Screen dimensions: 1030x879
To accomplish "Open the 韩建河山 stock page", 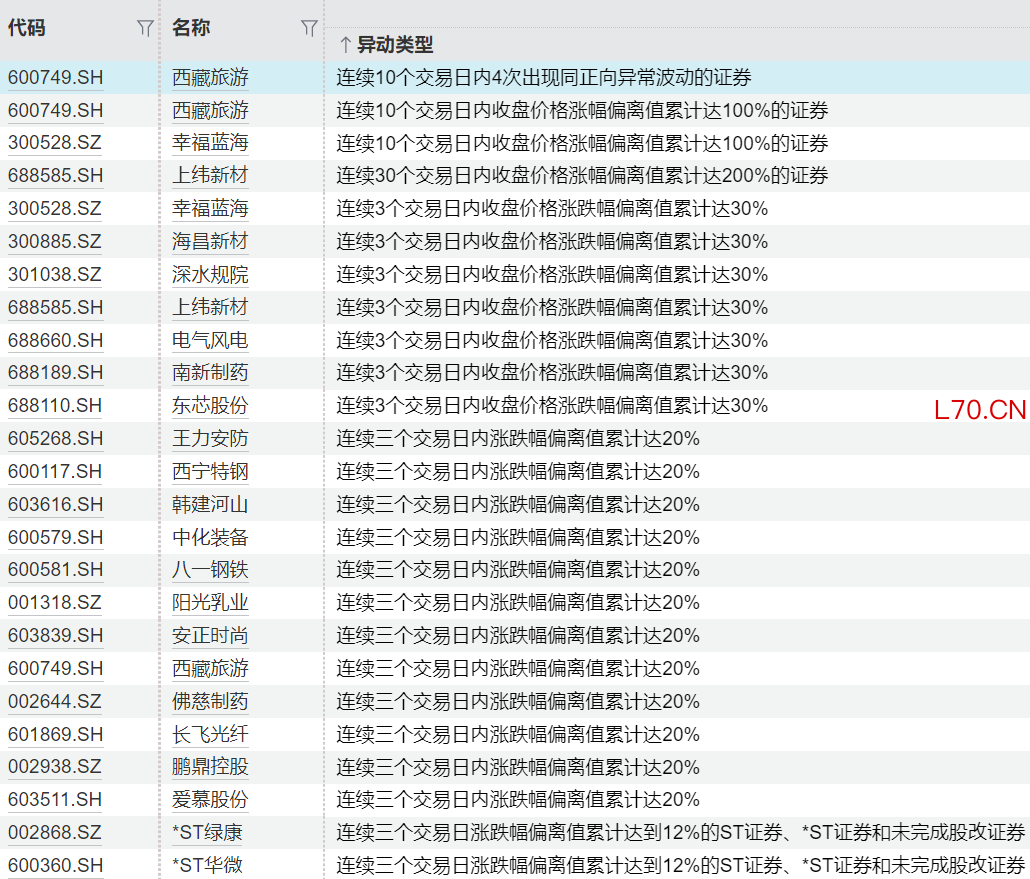I will click(x=210, y=504).
